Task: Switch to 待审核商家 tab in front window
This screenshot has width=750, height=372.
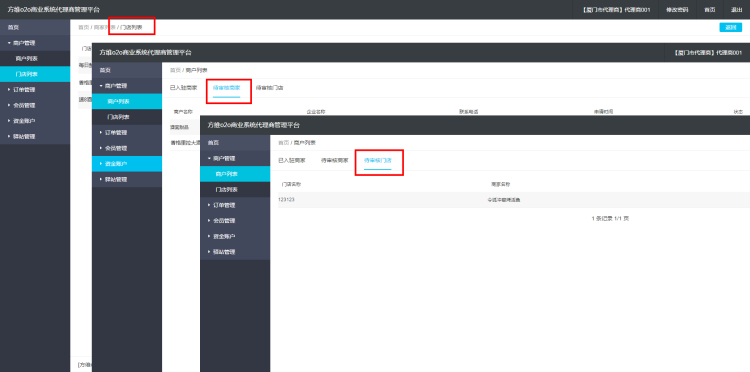Action: point(334,161)
